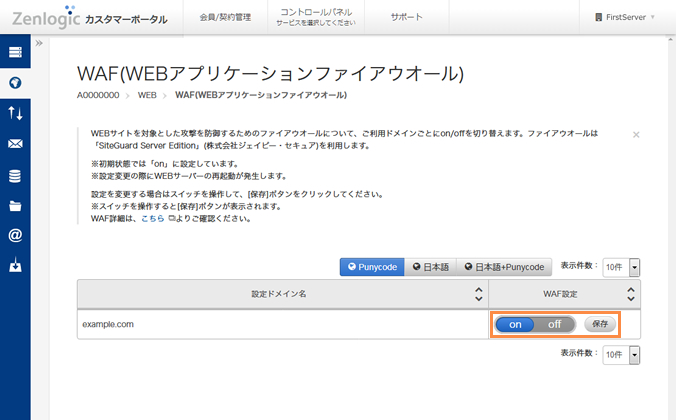Close the information notice with X
Viewport: 676px width, 420px height.
coord(636,135)
